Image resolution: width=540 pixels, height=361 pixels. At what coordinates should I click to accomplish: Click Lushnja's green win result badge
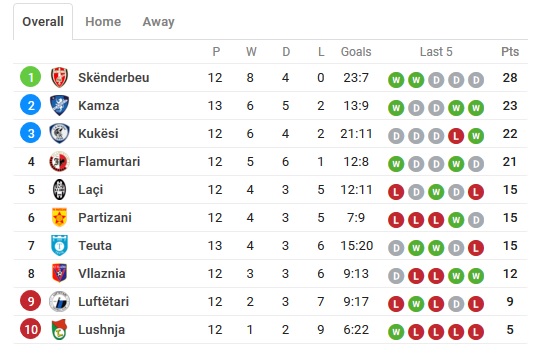[x=396, y=332]
